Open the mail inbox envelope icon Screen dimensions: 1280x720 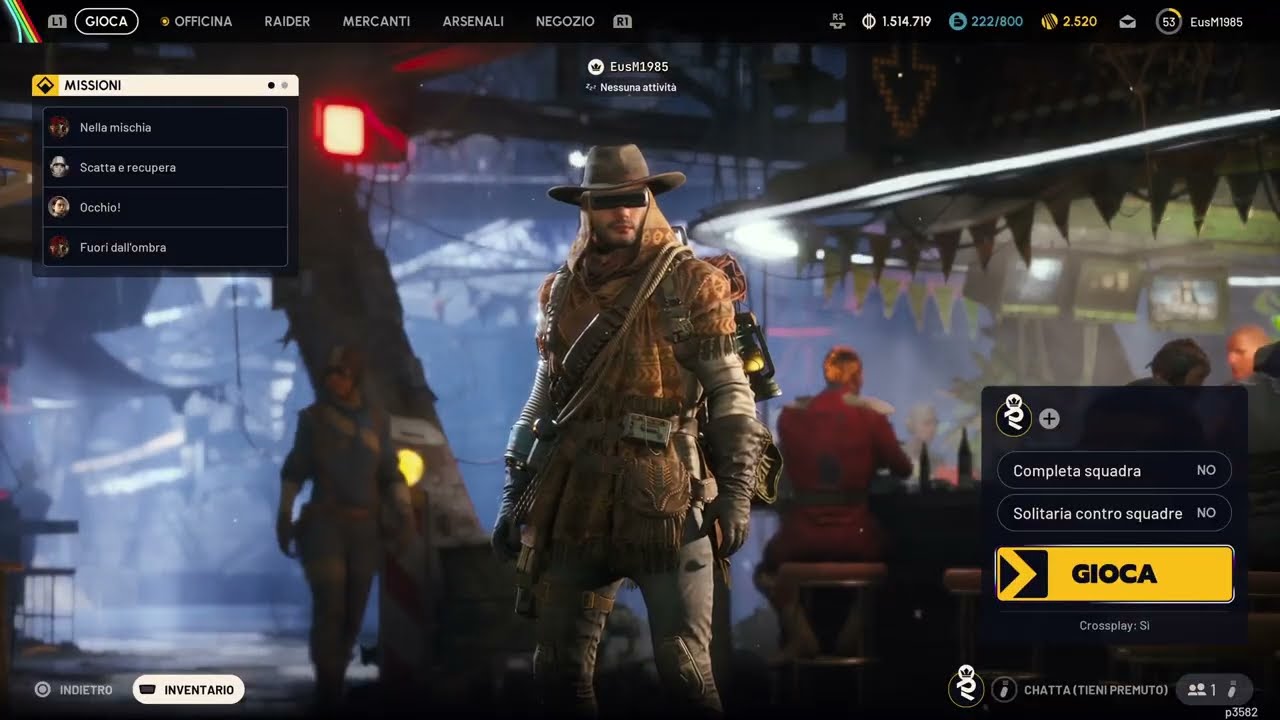pyautogui.click(x=1127, y=21)
